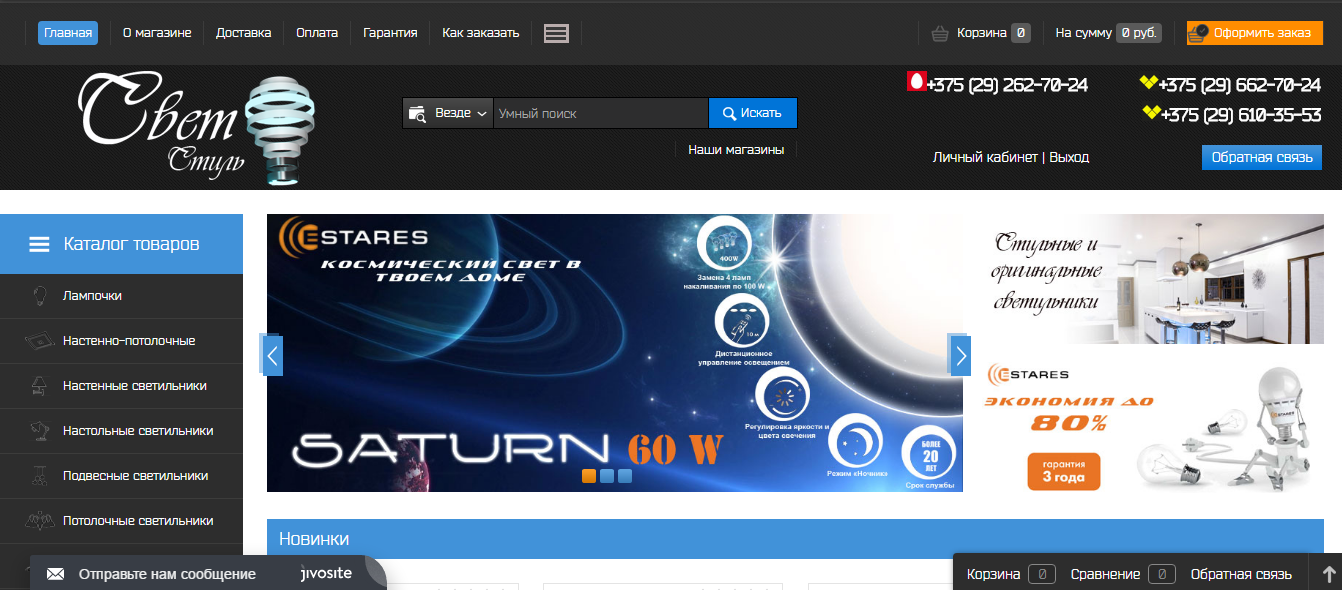Select the third banner slider dot
The image size is (1342, 590).
[x=625, y=476]
